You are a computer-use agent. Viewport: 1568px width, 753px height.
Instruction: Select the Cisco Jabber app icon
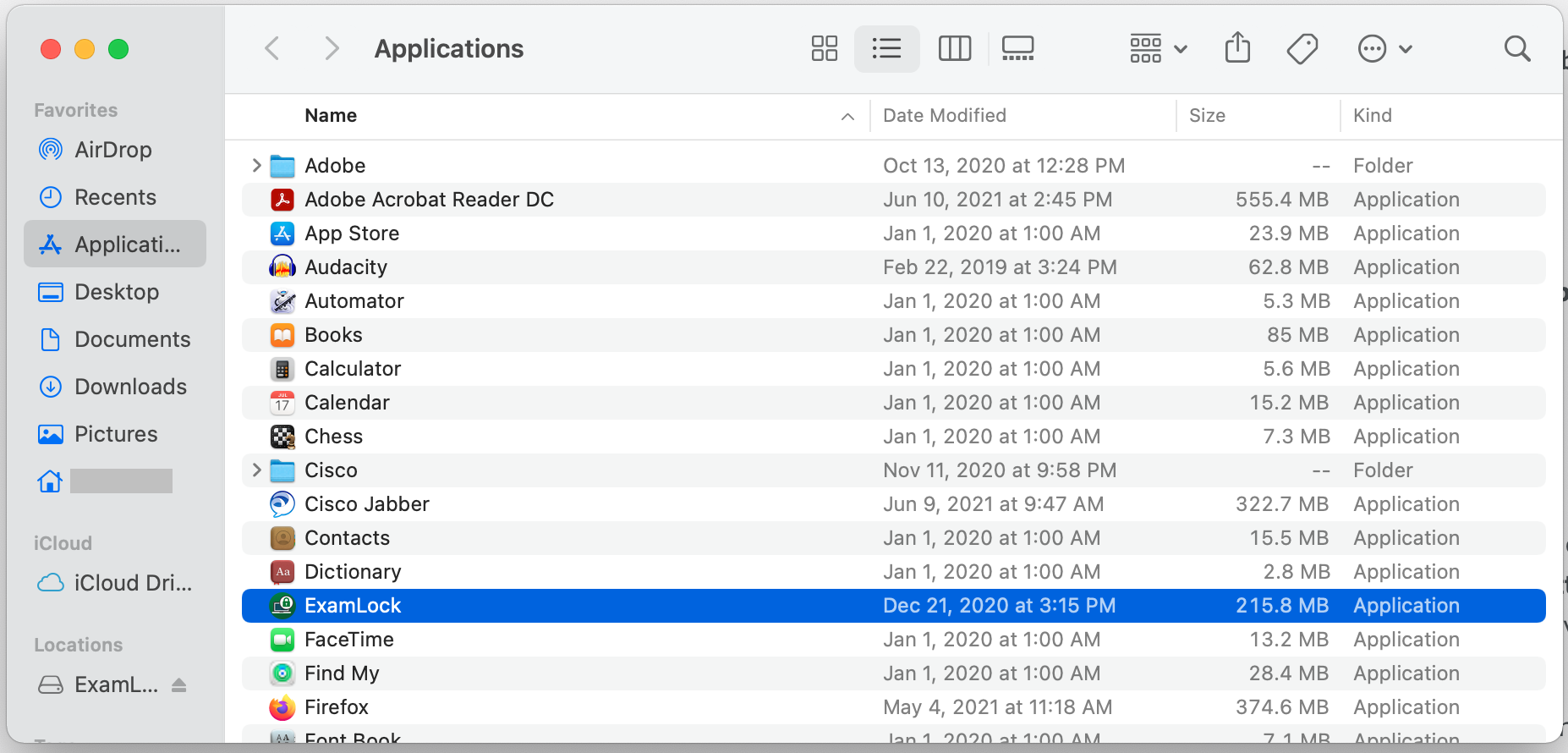(x=282, y=504)
